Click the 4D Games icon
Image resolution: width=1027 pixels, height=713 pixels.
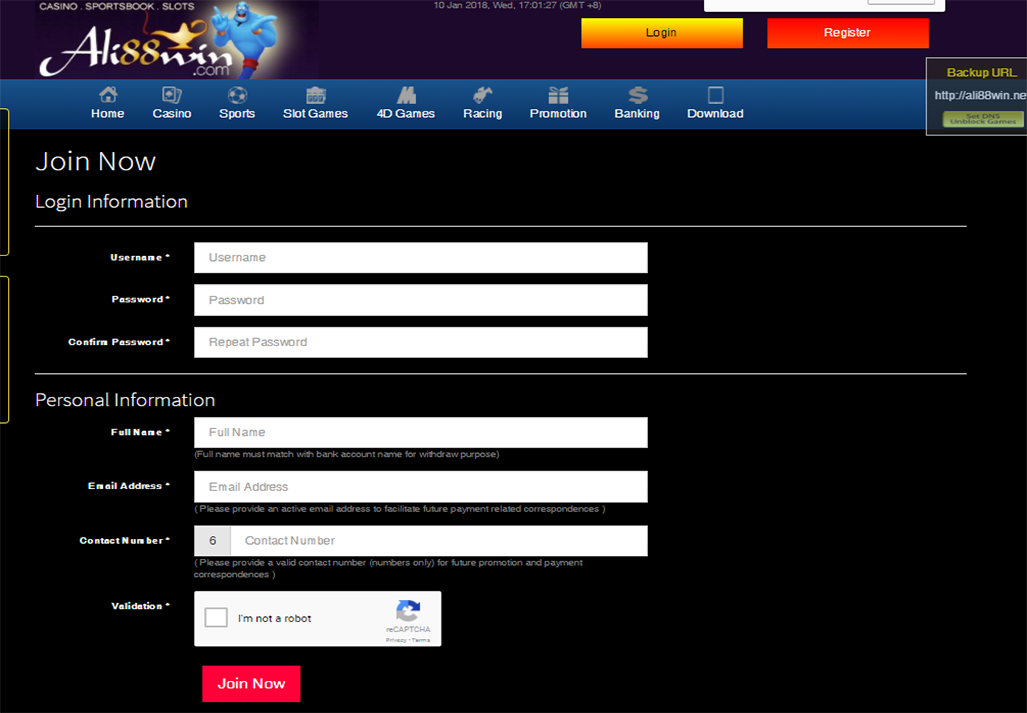[x=406, y=96]
